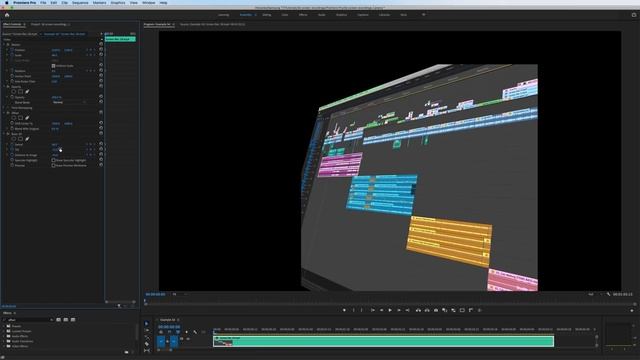Open the Program monitor button editor plus
The height and width of the screenshot is (360, 640).
click(x=631, y=311)
